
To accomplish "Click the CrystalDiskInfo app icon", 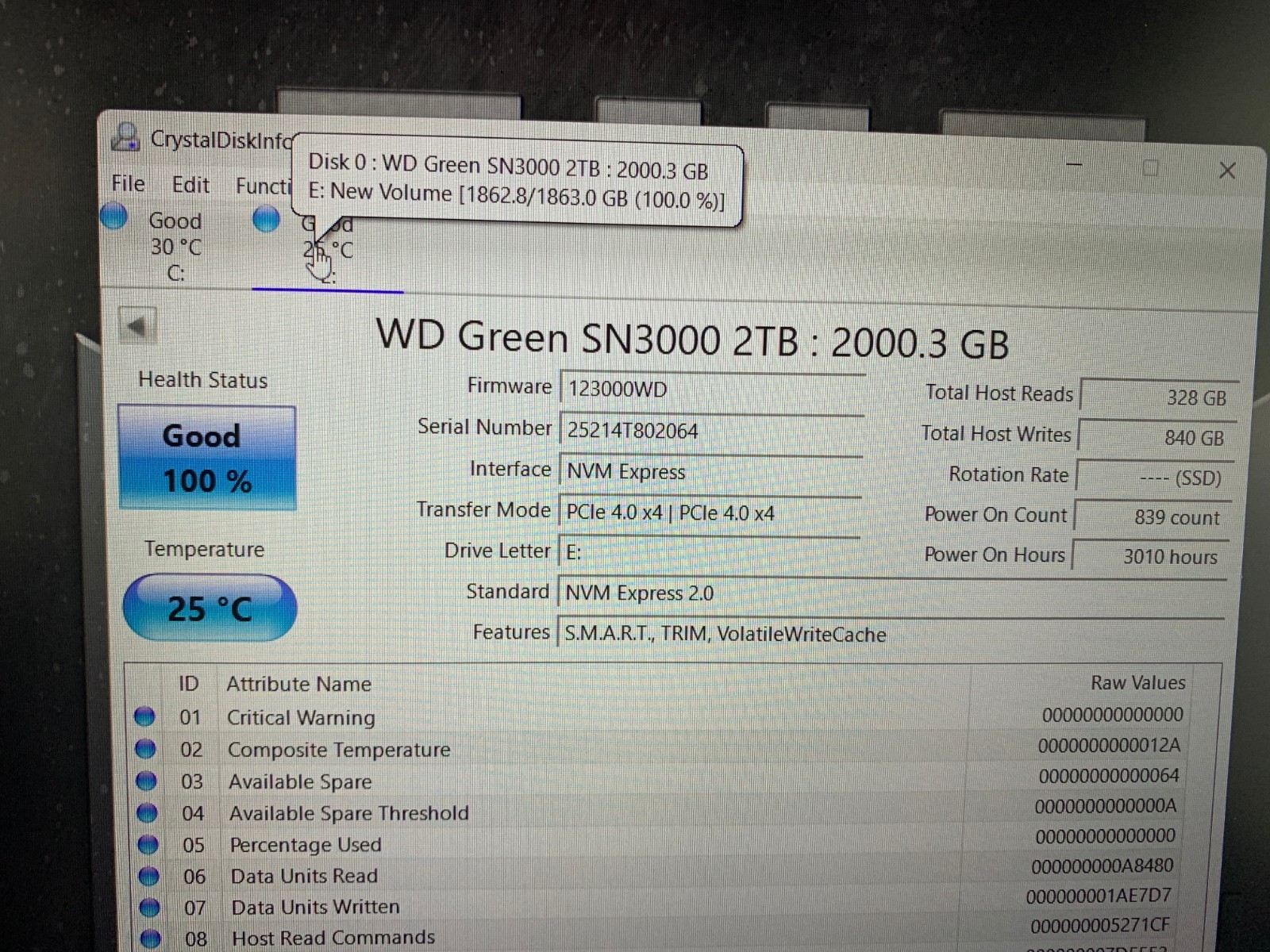I will [126, 137].
